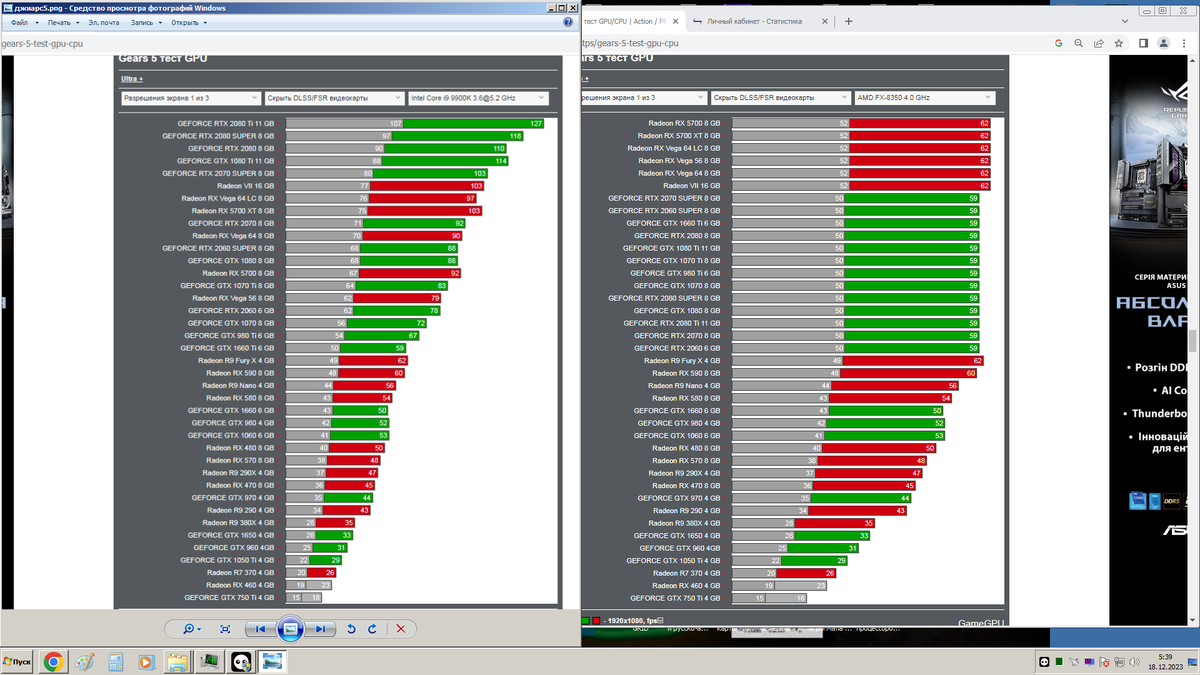Click the show desktop icon in the tray
Image resolution: width=1200 pixels, height=675 pixels.
coord(1194,662)
